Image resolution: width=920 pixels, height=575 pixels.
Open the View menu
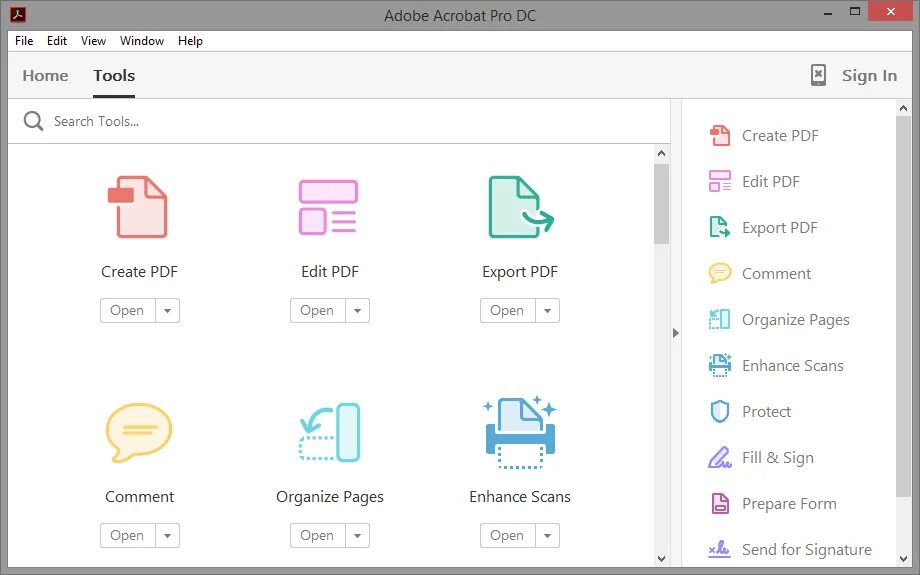[x=93, y=40]
